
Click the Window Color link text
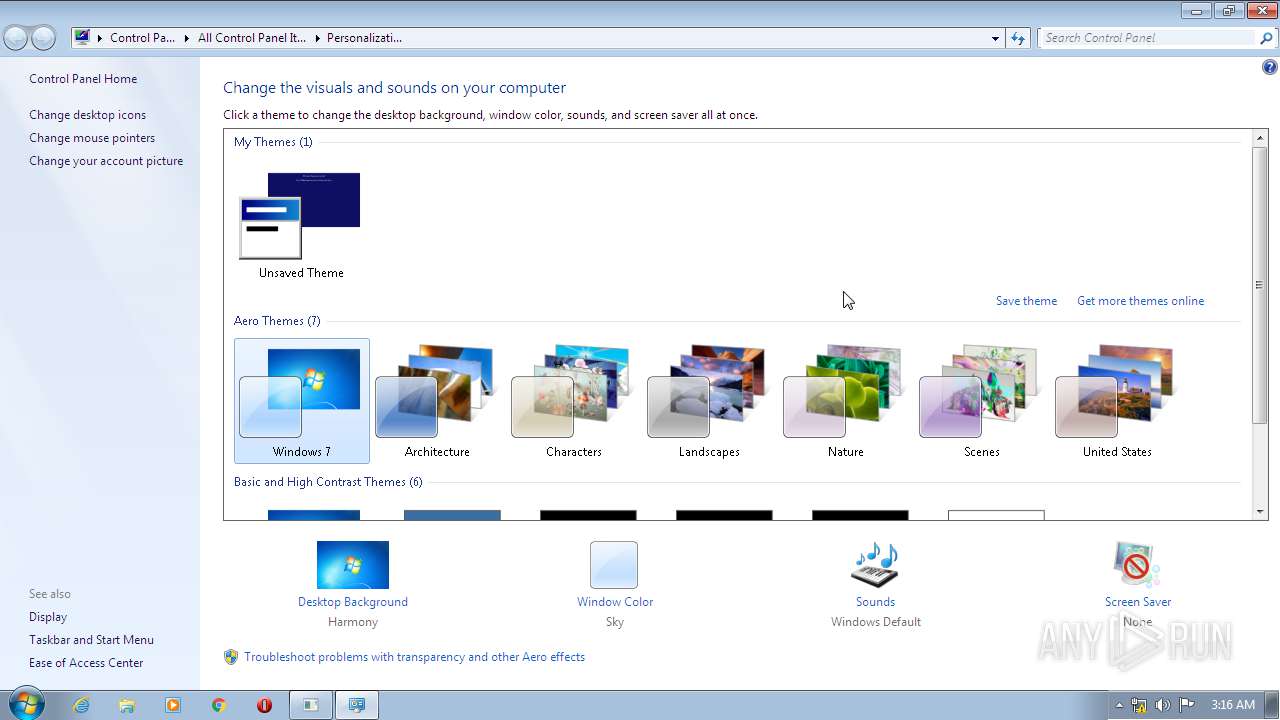pos(615,602)
